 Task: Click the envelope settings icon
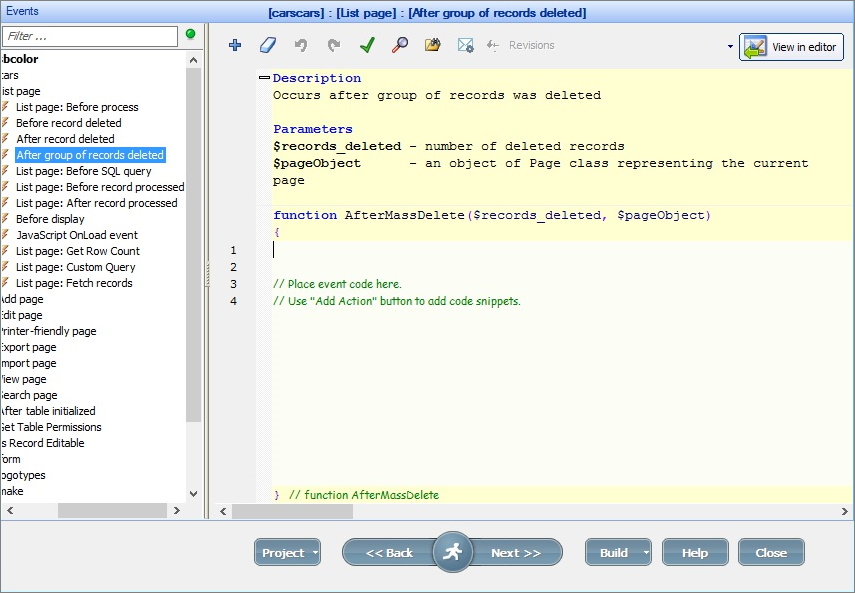tap(465, 45)
